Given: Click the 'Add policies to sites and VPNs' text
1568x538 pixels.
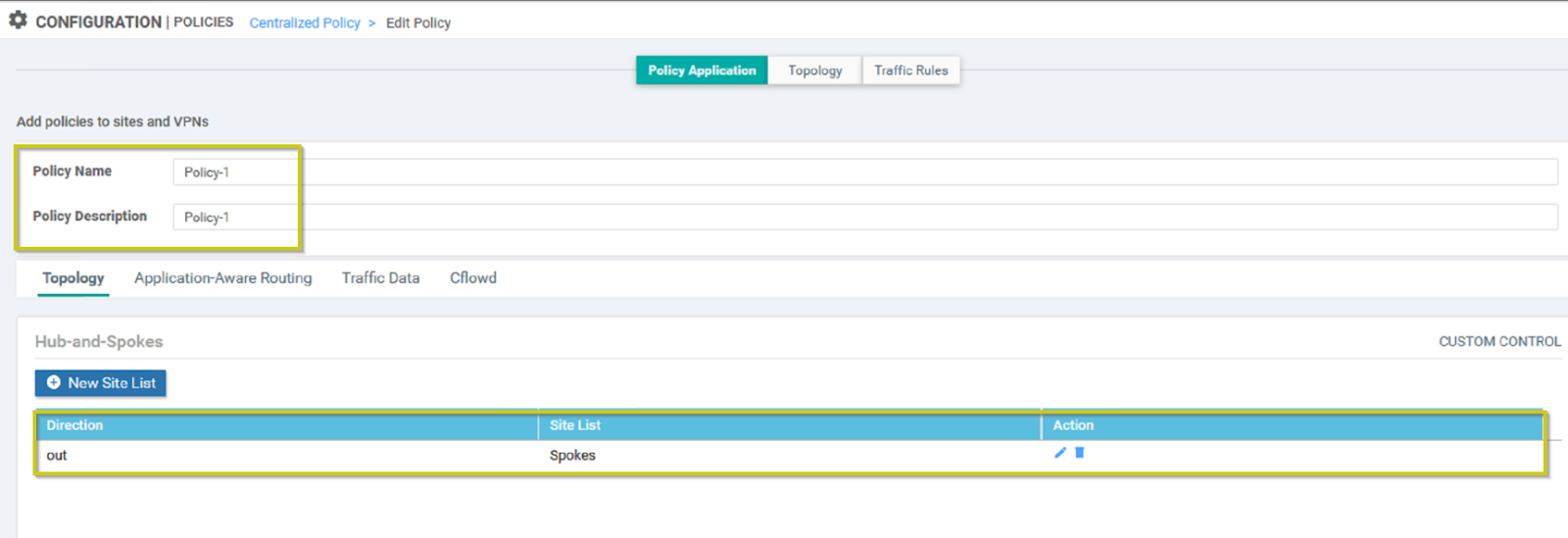Looking at the screenshot, I should 113,122.
